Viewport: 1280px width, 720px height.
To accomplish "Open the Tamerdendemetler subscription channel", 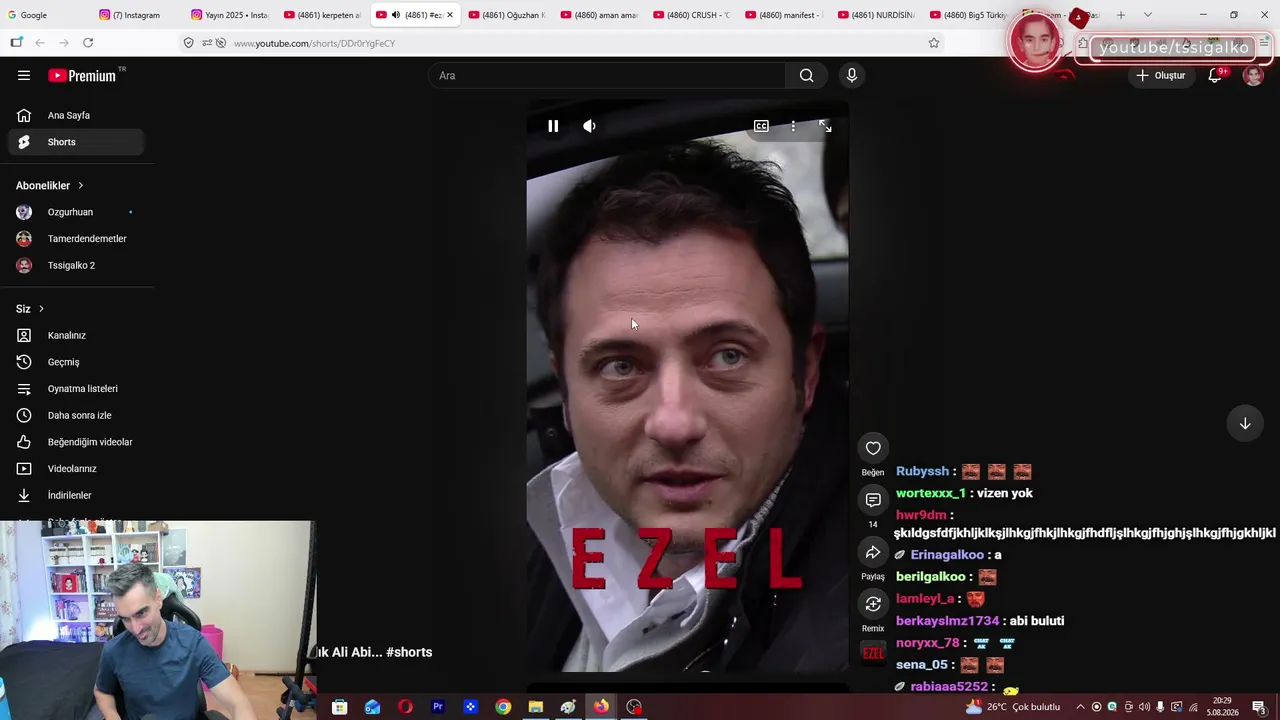I will pyautogui.click(x=76, y=239).
